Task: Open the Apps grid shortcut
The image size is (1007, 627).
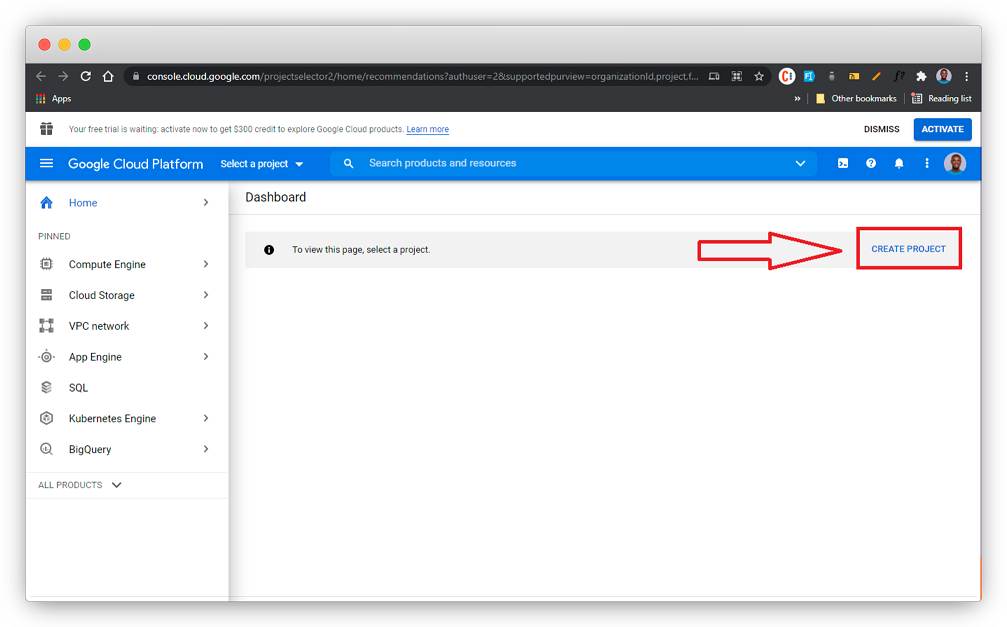Action: point(53,98)
